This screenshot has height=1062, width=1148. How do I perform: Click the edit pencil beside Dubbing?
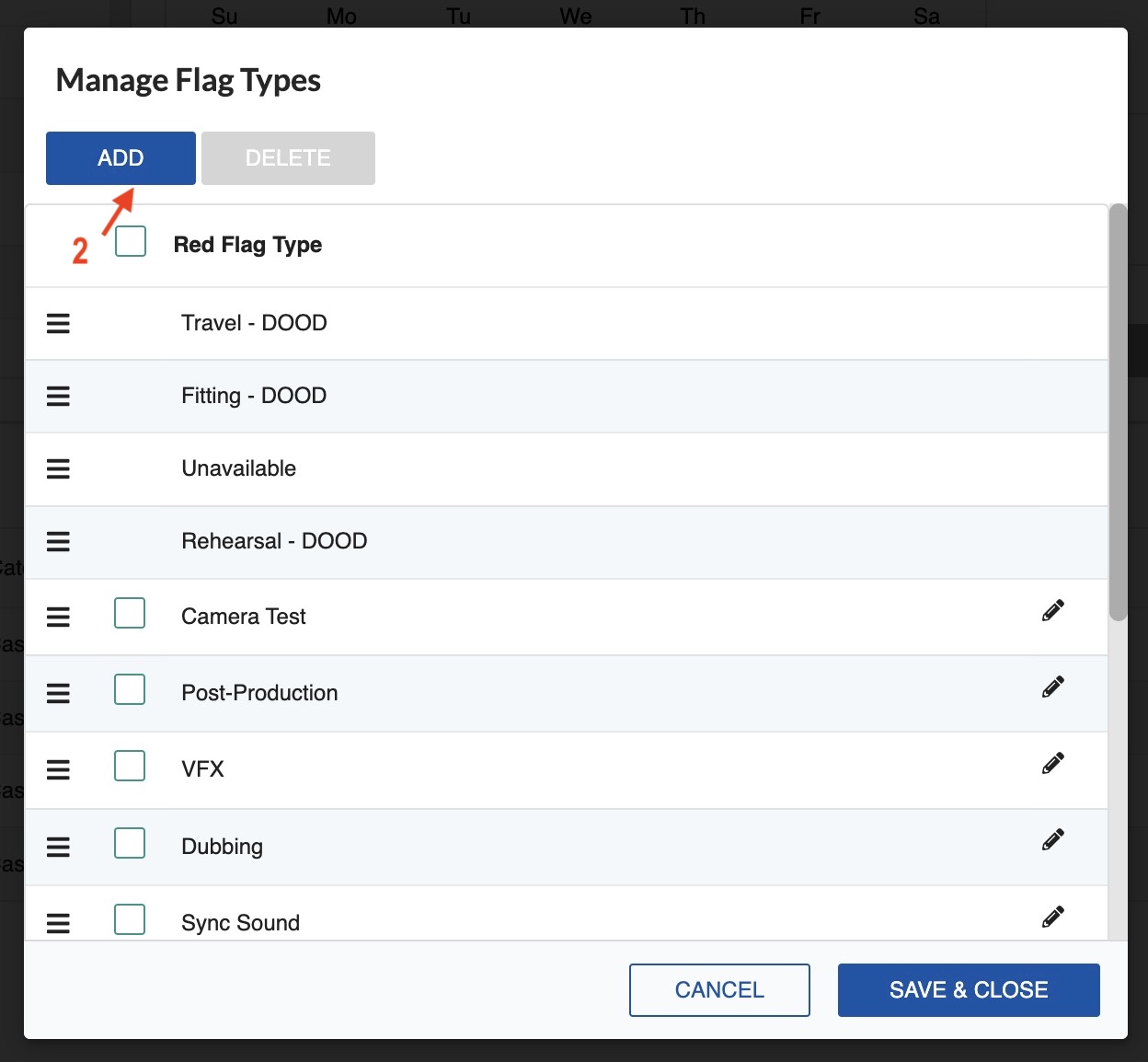[1052, 840]
